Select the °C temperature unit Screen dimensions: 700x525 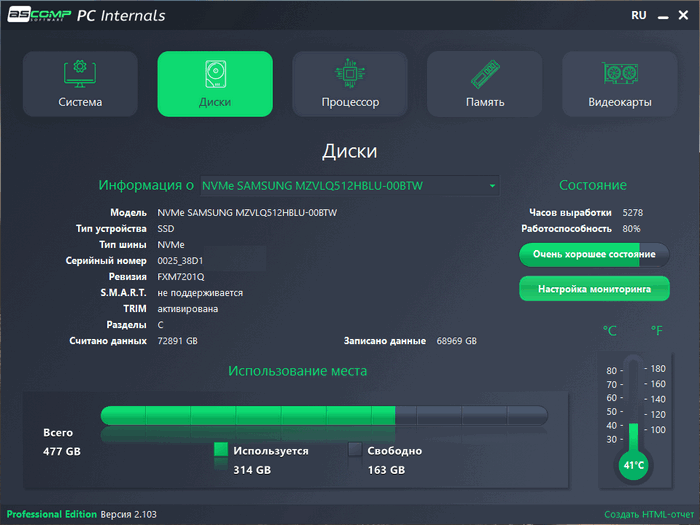[609, 331]
